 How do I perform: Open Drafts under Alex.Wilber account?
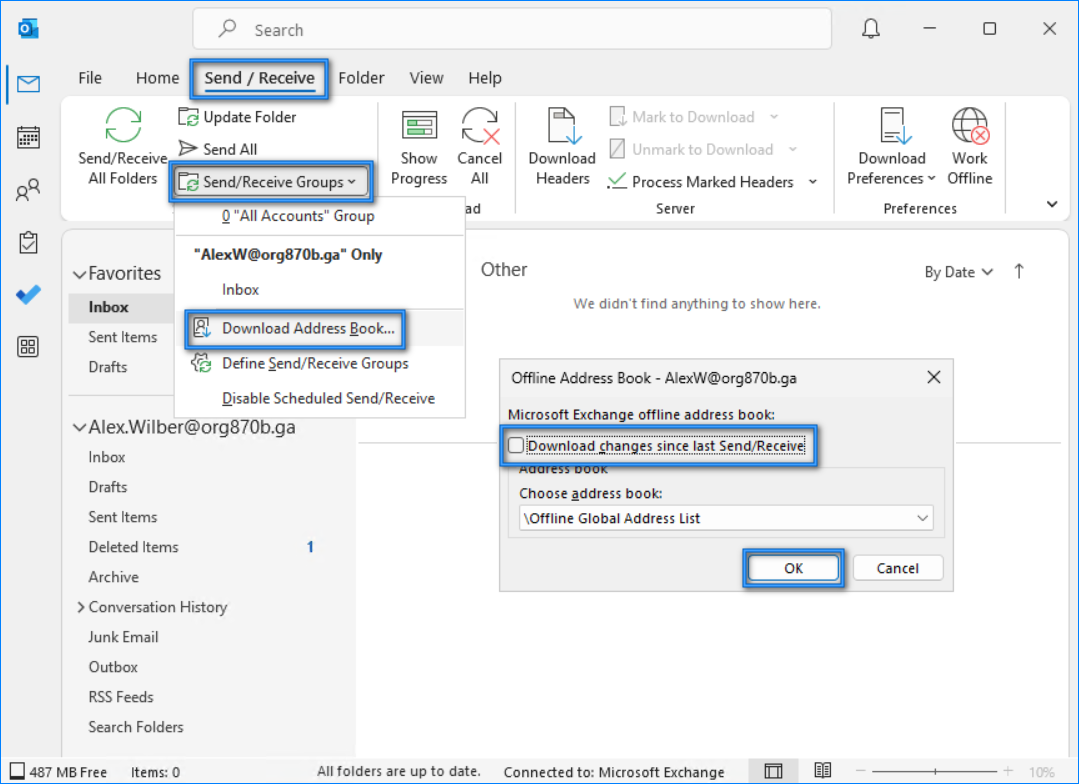point(108,487)
